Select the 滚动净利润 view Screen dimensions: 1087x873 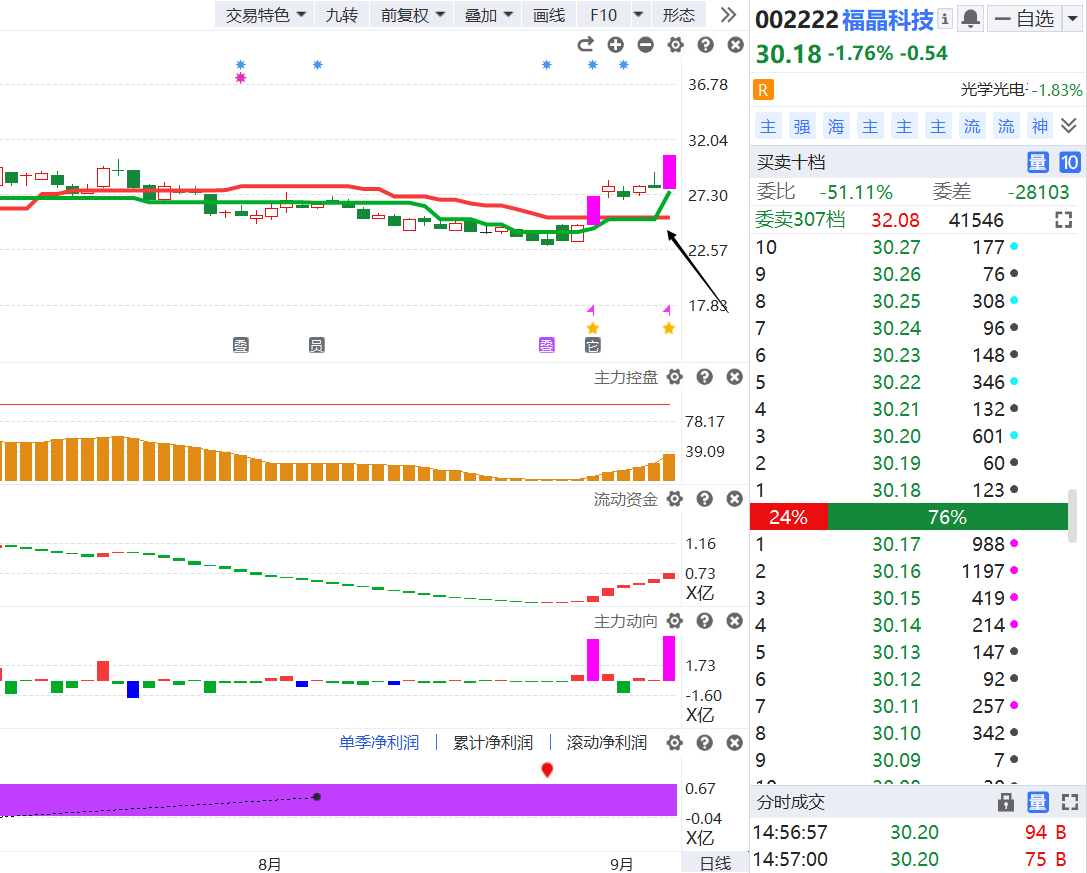click(607, 743)
